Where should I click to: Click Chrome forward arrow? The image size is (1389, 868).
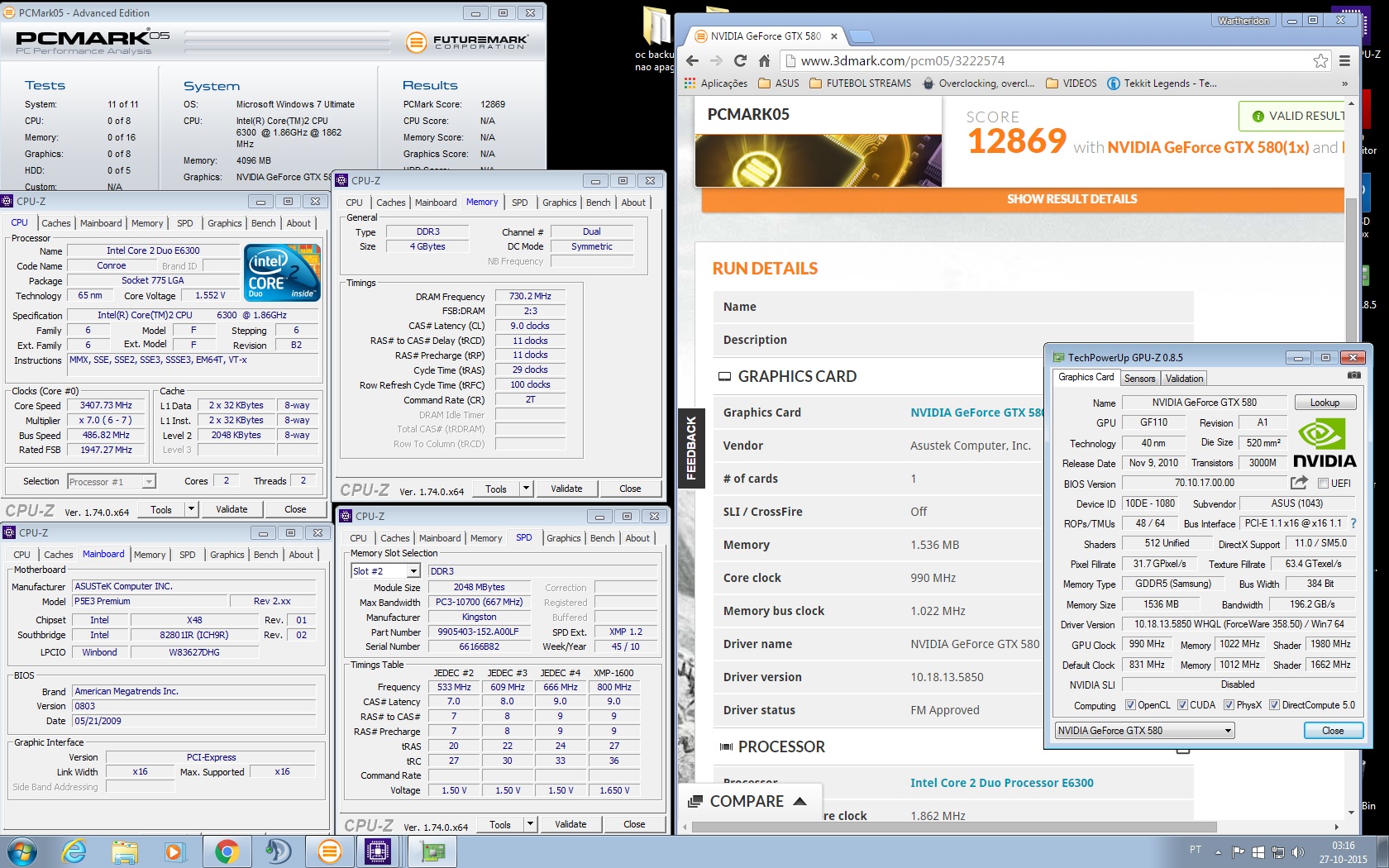coord(716,60)
